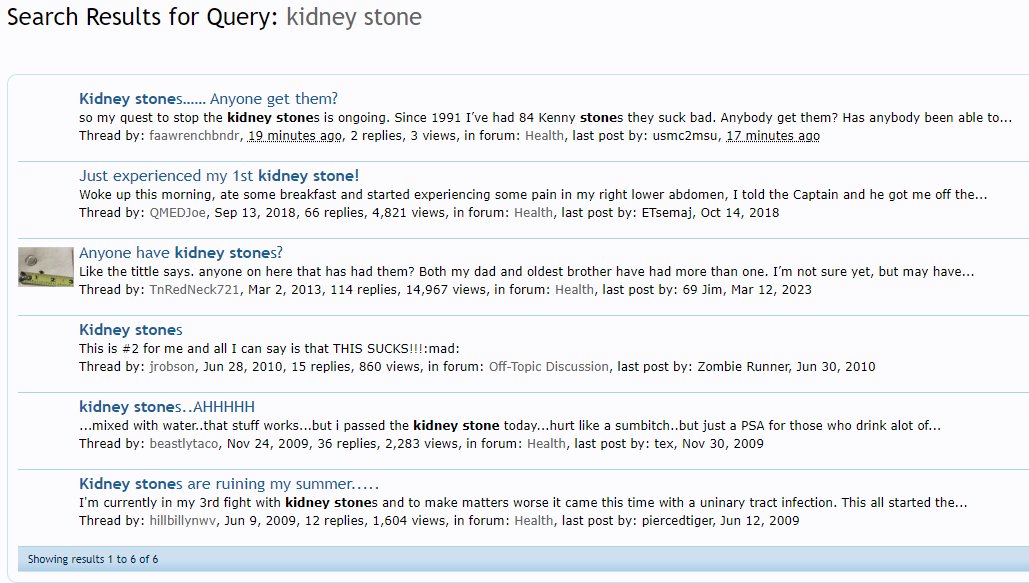
Task: Open "Anyone have kidney stones?" thread
Action: [x=180, y=253]
